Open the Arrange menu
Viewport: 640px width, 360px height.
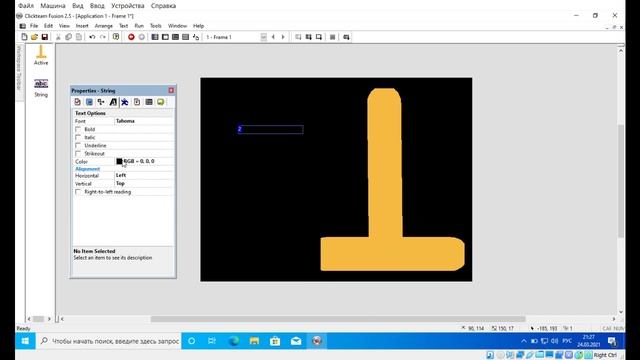104,26
